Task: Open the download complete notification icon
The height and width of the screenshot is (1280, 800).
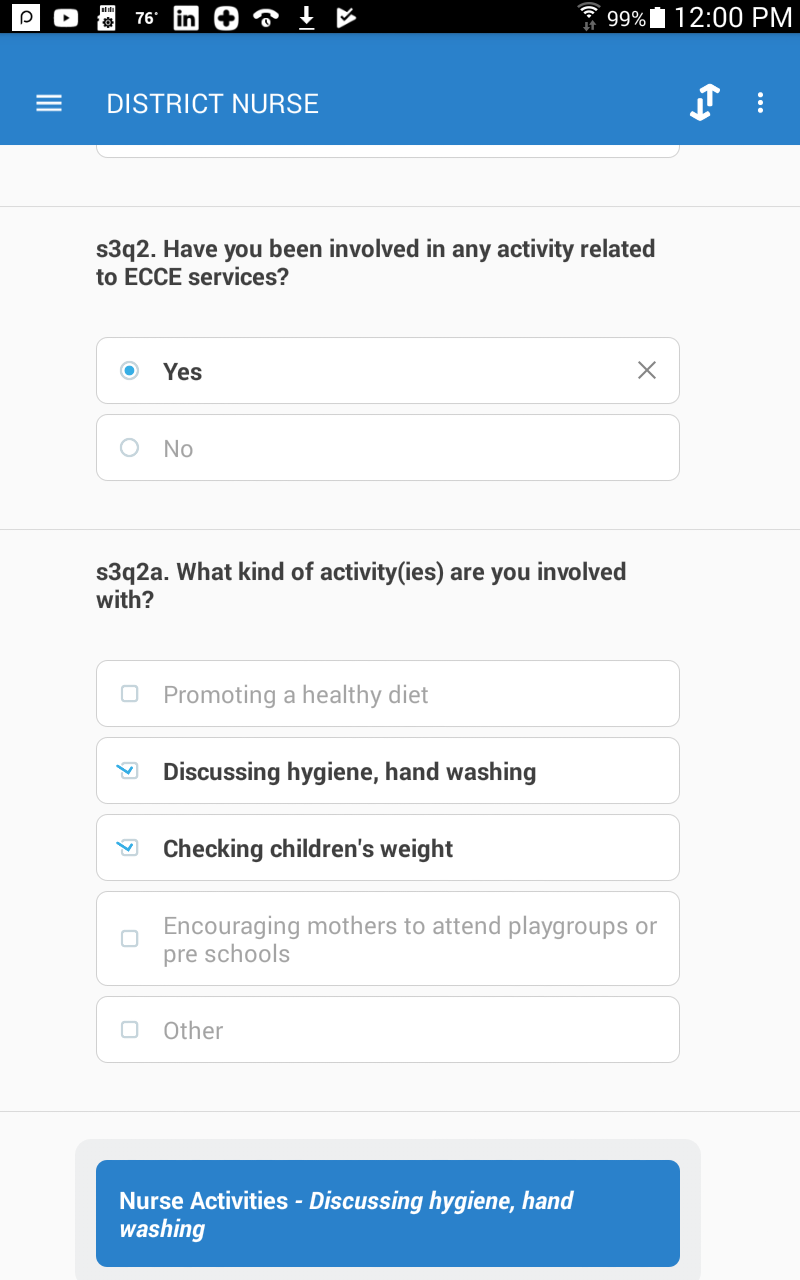Action: [305, 17]
